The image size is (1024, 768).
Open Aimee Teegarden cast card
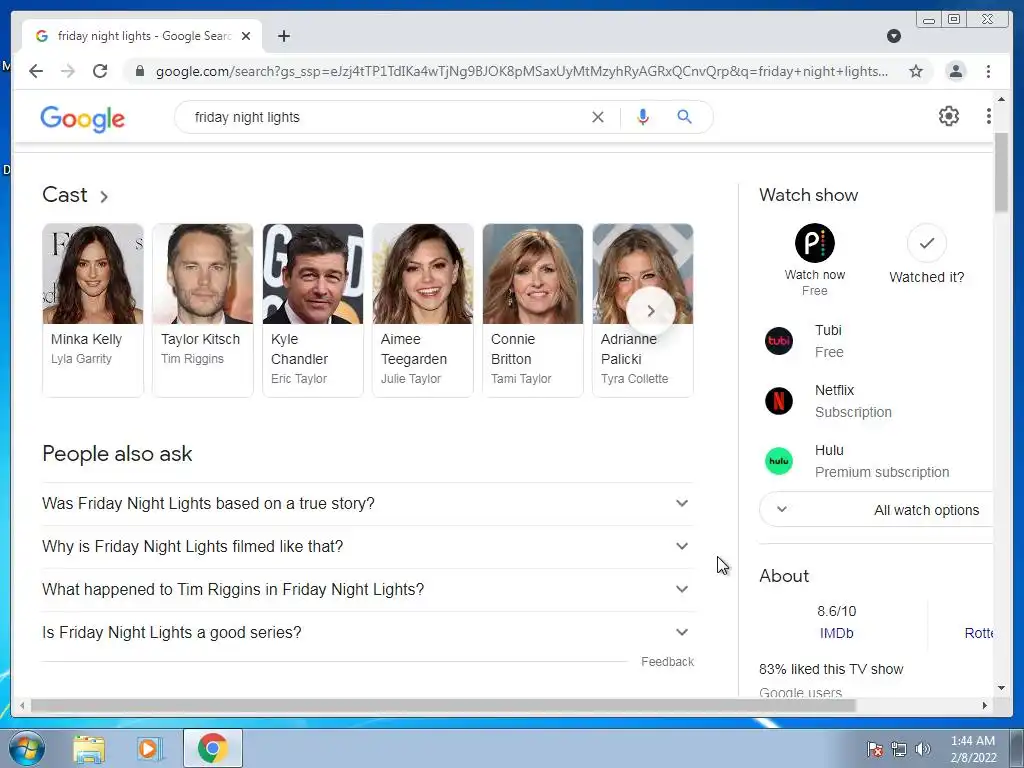coord(423,310)
